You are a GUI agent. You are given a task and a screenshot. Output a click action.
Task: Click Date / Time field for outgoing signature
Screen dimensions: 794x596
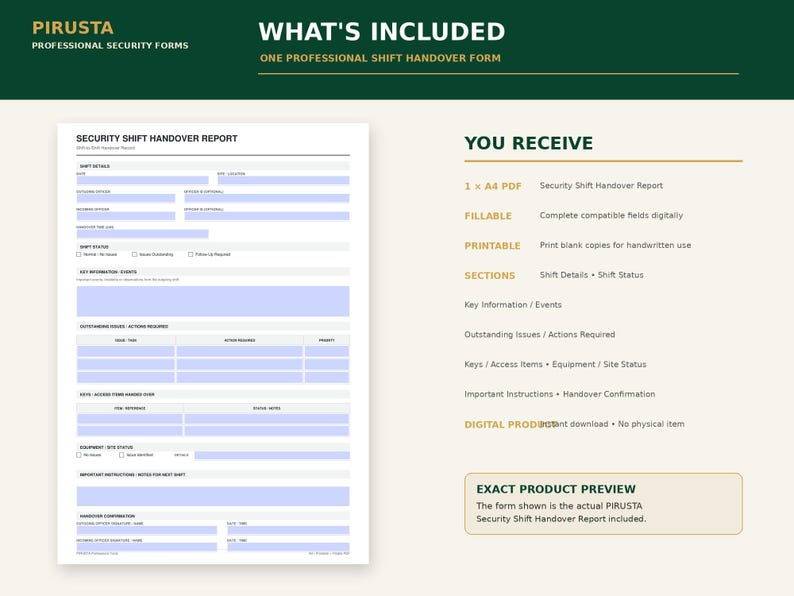click(x=288, y=530)
